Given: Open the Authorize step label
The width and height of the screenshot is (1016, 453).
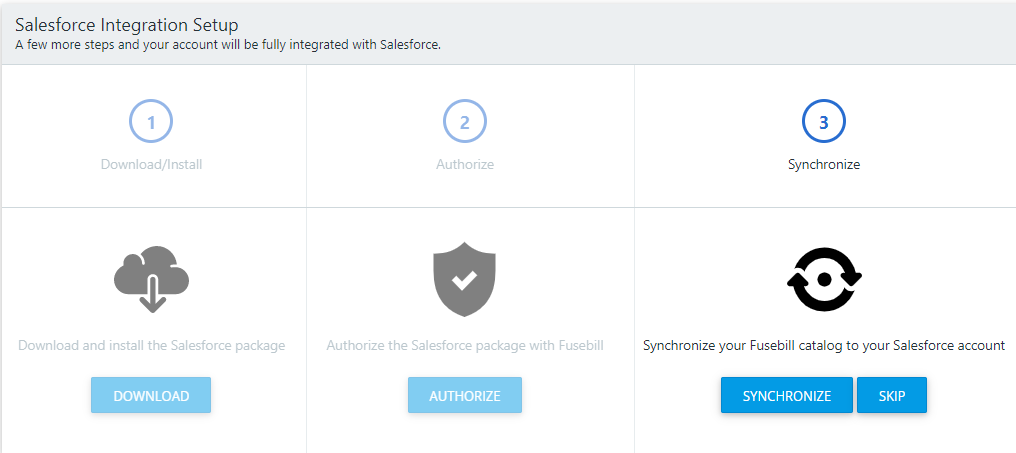Looking at the screenshot, I should [x=465, y=165].
